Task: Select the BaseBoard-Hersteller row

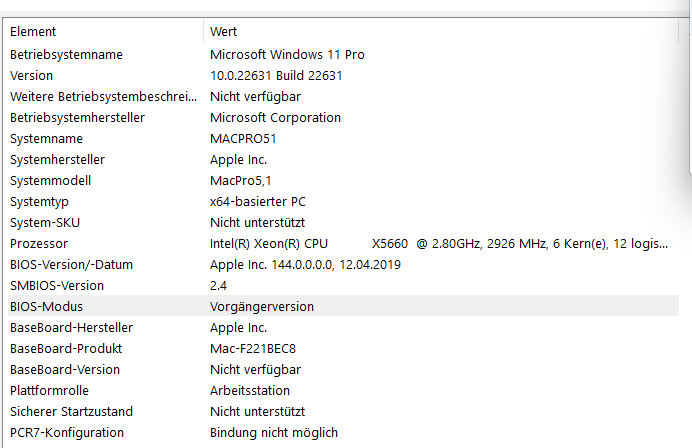Action: (343, 328)
